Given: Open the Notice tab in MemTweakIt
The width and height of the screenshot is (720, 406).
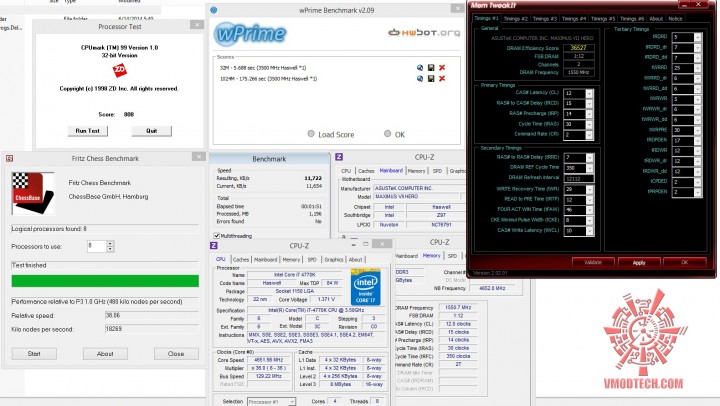Looking at the screenshot, I should coord(675,19).
